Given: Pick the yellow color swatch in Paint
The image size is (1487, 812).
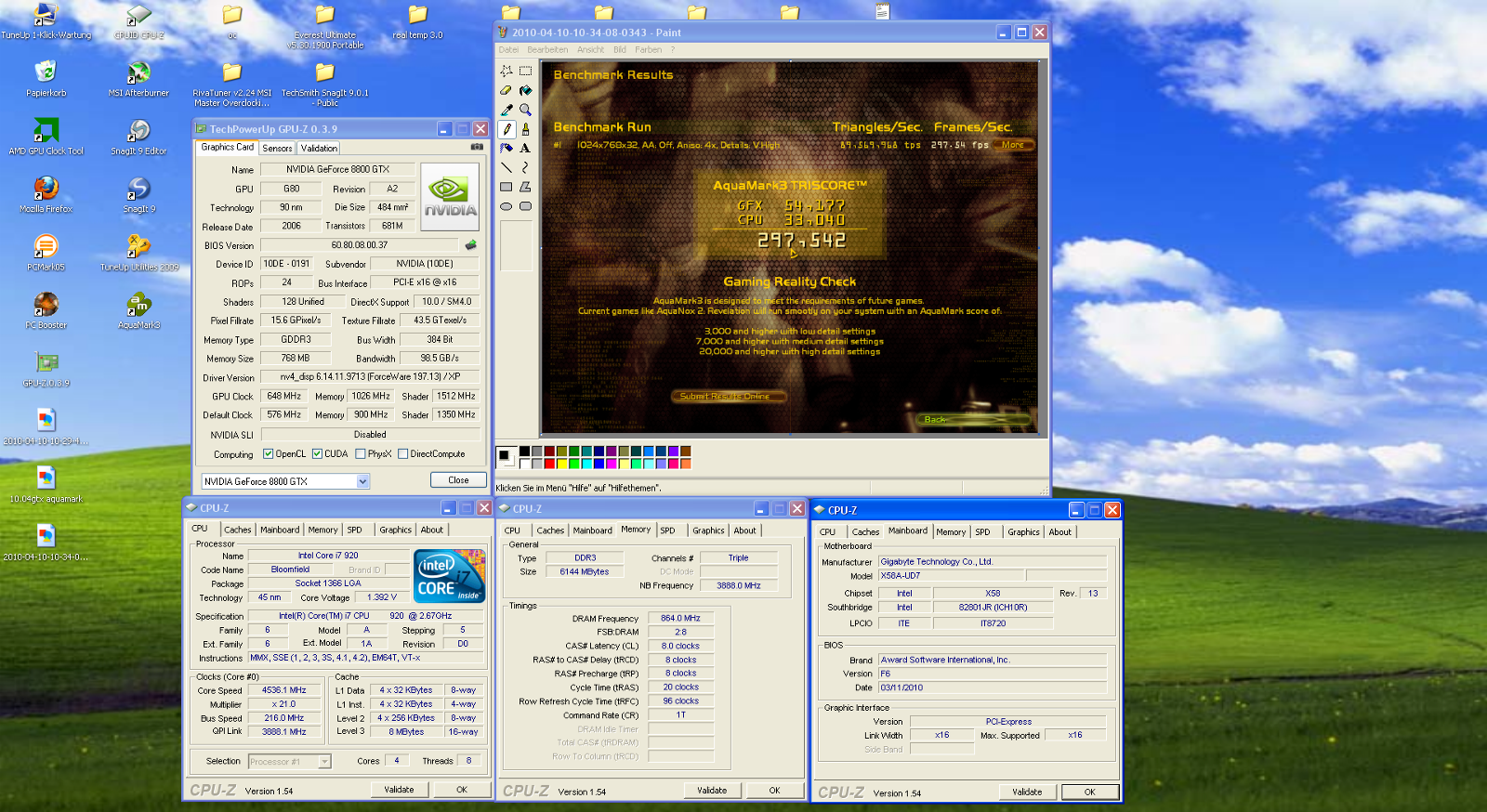Looking at the screenshot, I should 562,463.
